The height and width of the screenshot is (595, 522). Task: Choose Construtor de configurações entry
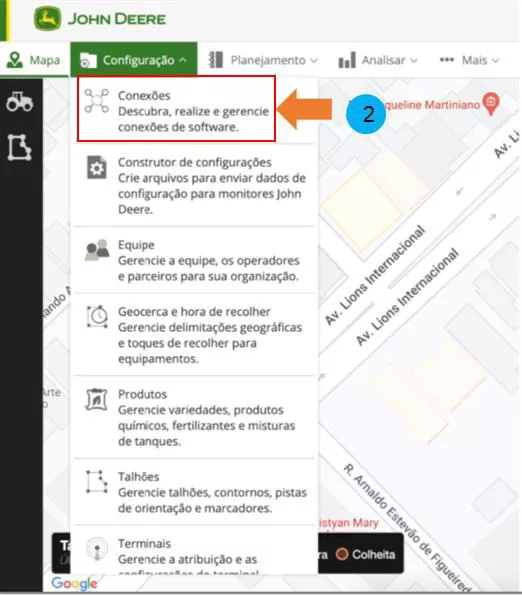[x=194, y=186]
